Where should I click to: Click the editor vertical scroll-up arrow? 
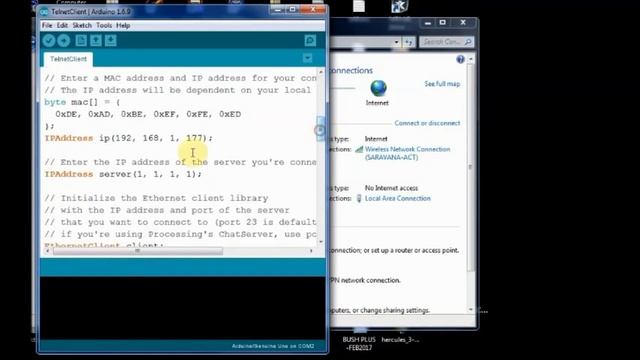click(x=321, y=72)
